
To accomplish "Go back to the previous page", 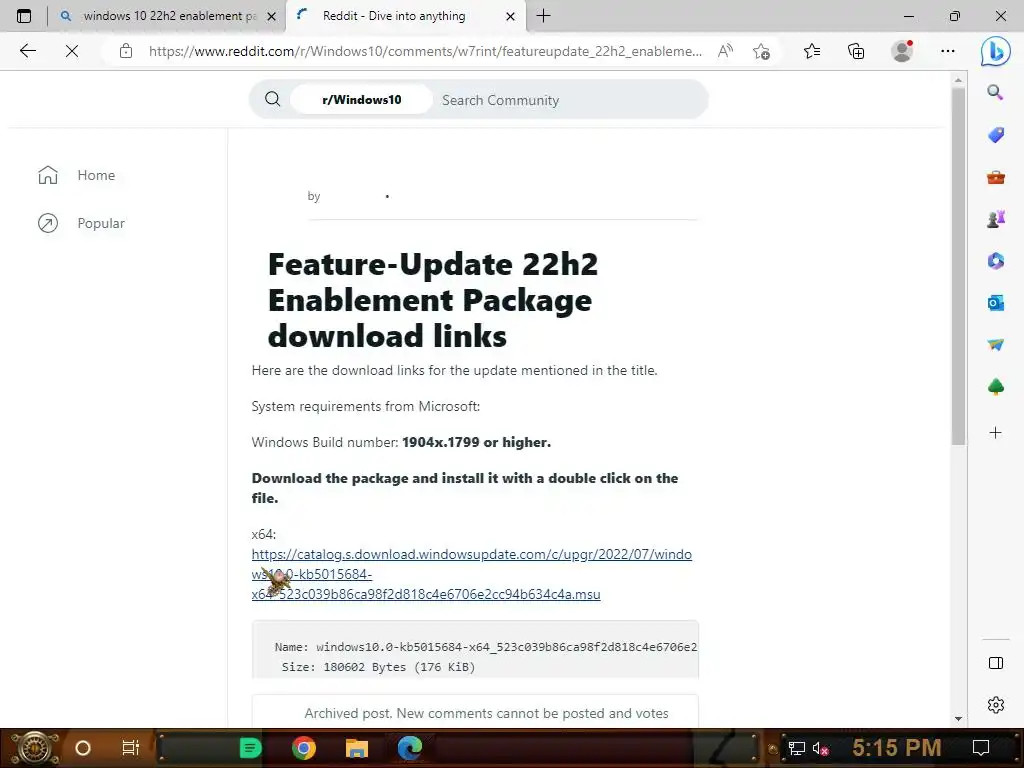I will [x=27, y=51].
